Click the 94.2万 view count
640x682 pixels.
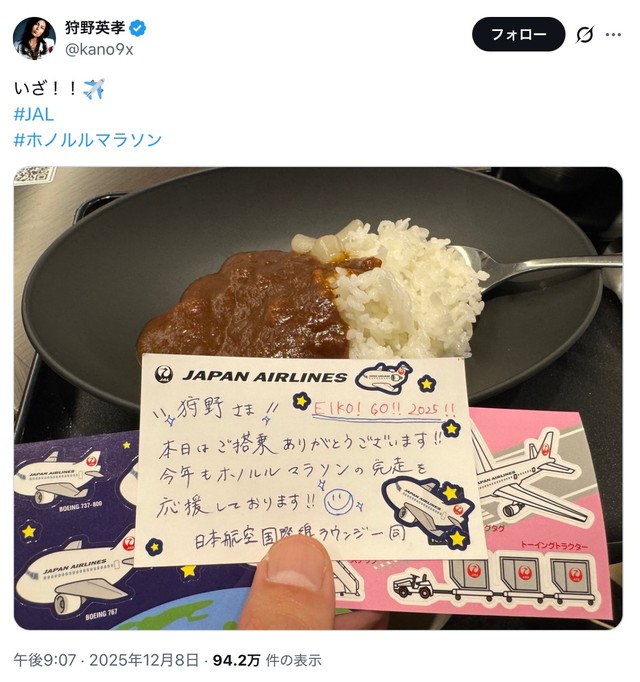click(x=236, y=660)
